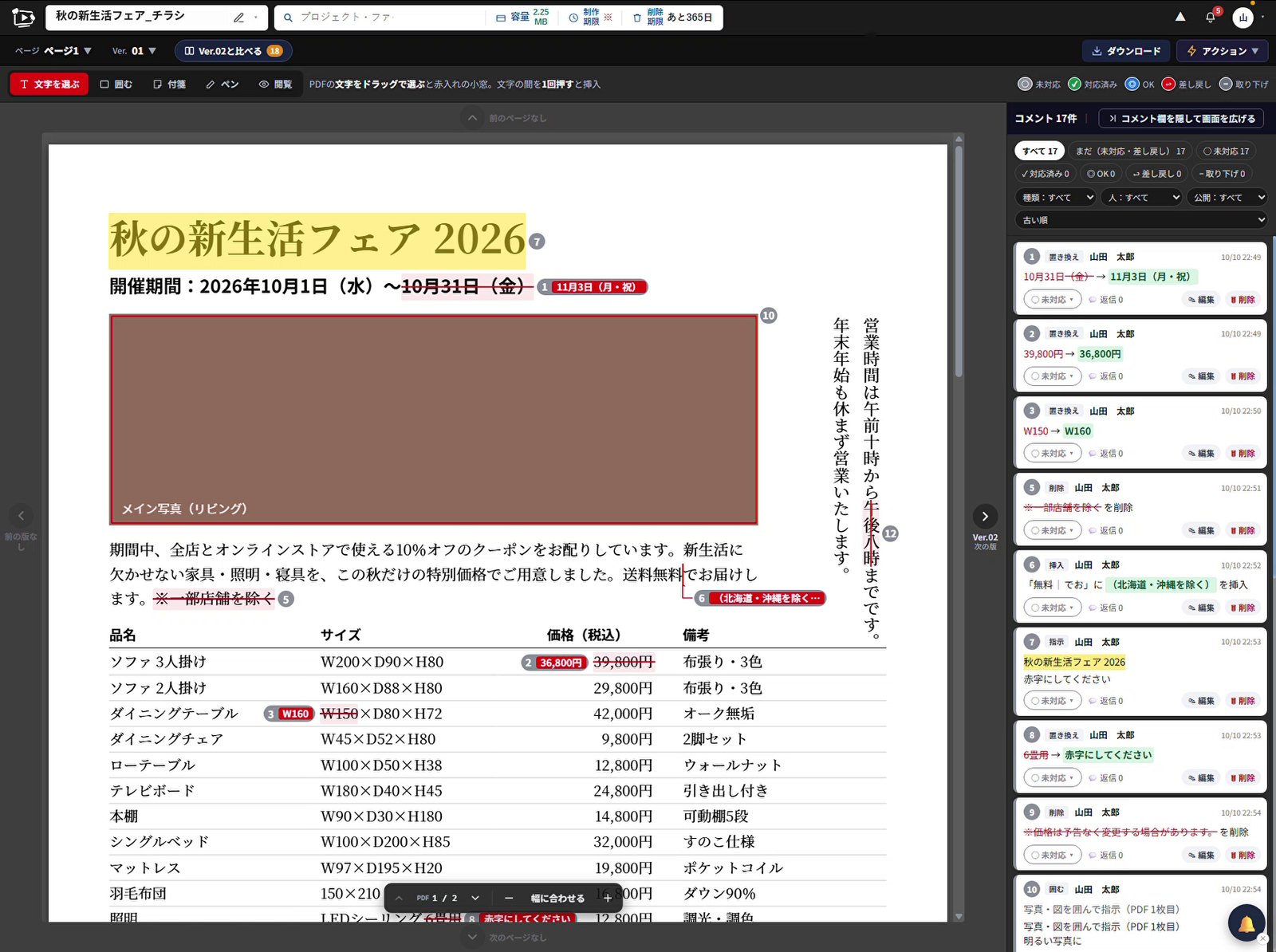Select the 対応済み 0 filter tab
Screen dimensions: 1276x952
tap(1046, 173)
